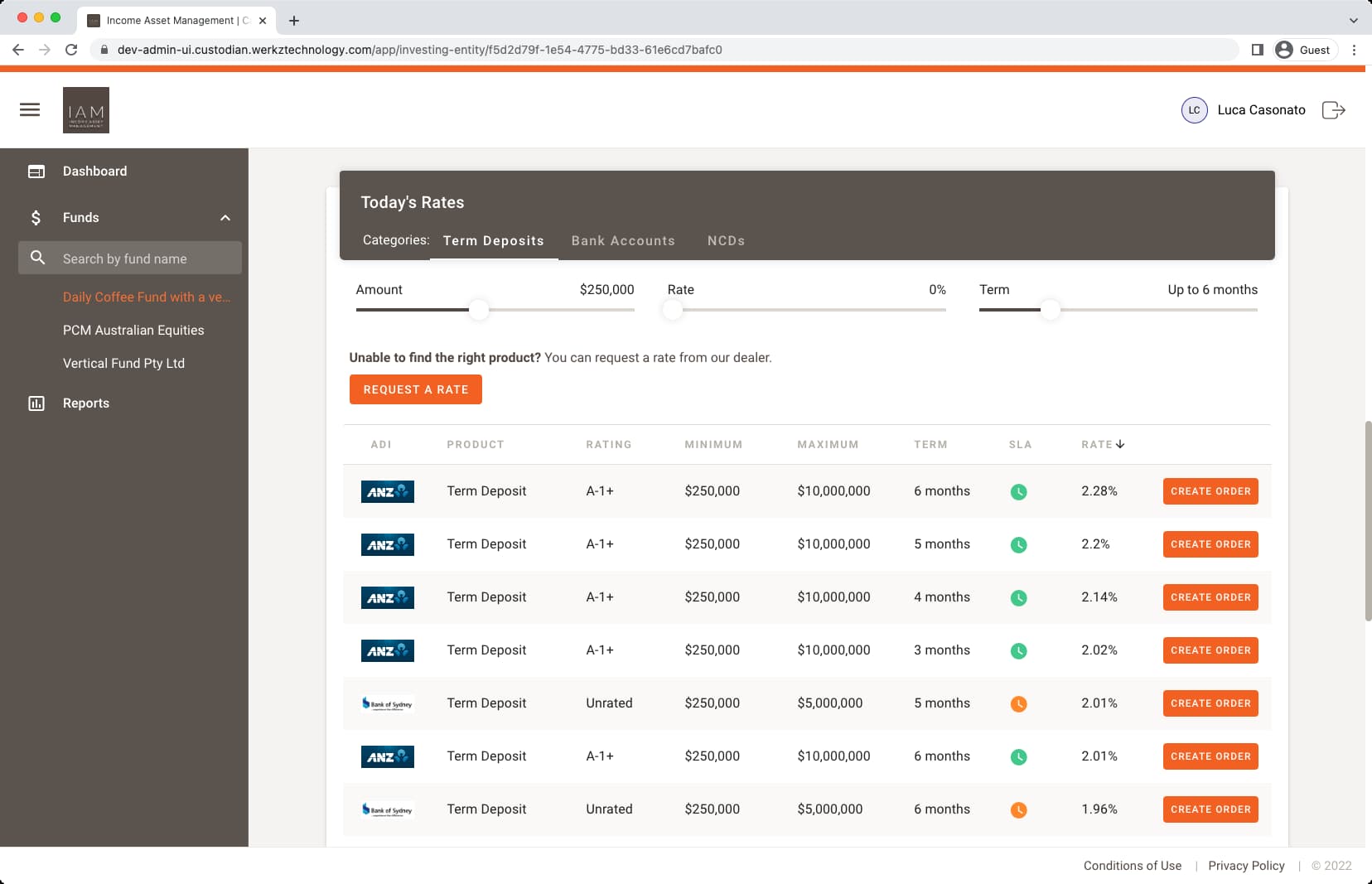Toggle the RATE column sort arrow
The image size is (1372, 884).
(x=1120, y=444)
